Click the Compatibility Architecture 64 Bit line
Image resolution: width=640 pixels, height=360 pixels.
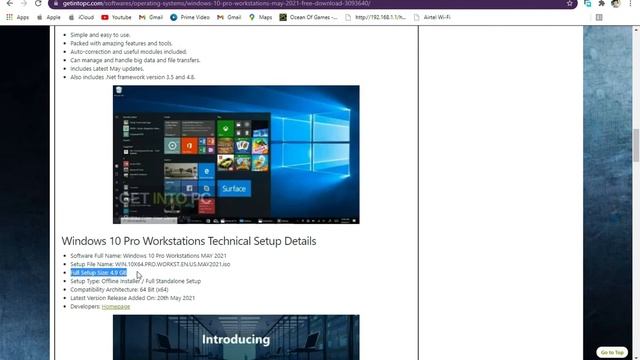(x=119, y=289)
